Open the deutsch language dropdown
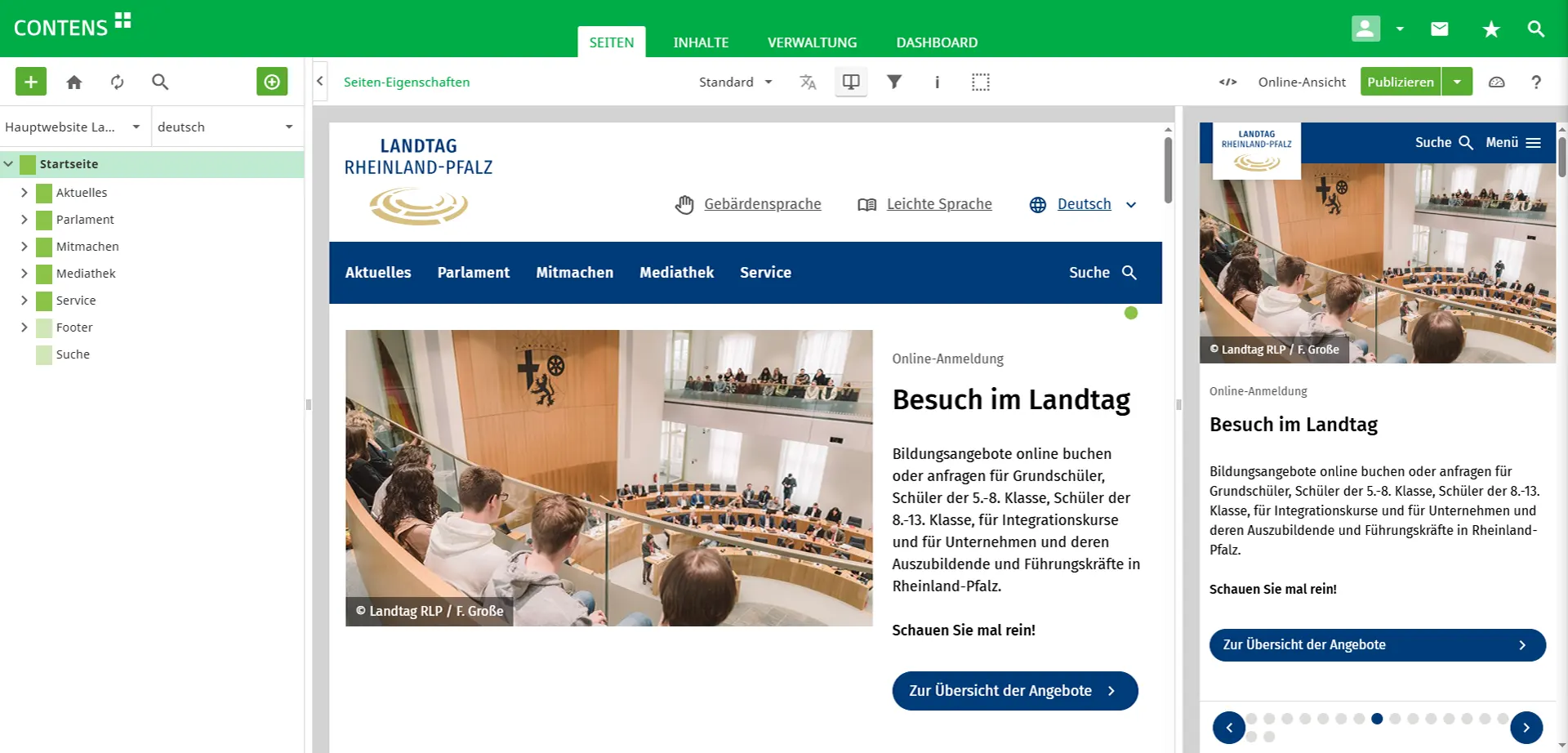 click(x=225, y=127)
